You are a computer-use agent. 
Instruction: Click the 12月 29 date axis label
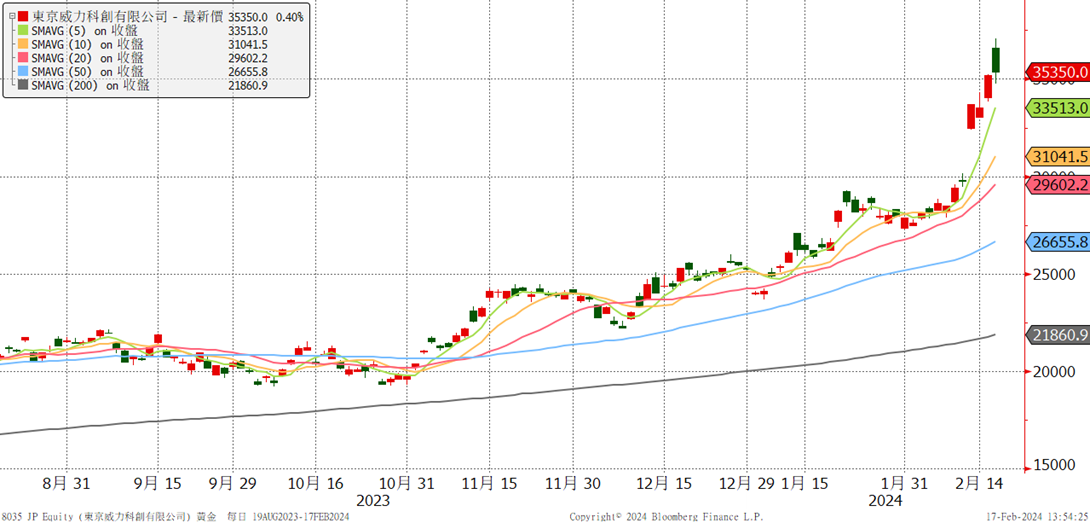point(745,482)
